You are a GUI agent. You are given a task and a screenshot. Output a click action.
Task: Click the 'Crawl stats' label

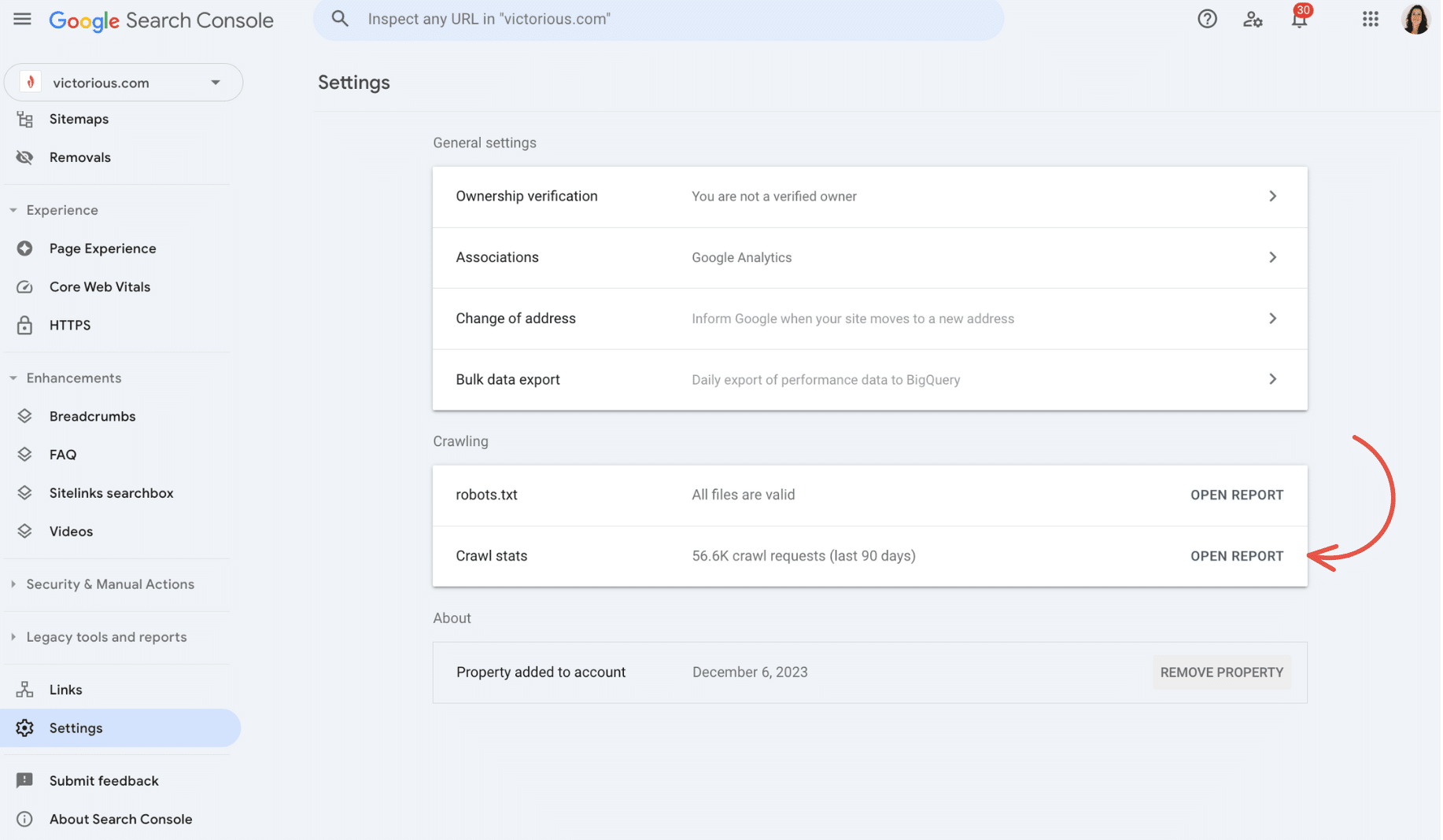point(492,556)
